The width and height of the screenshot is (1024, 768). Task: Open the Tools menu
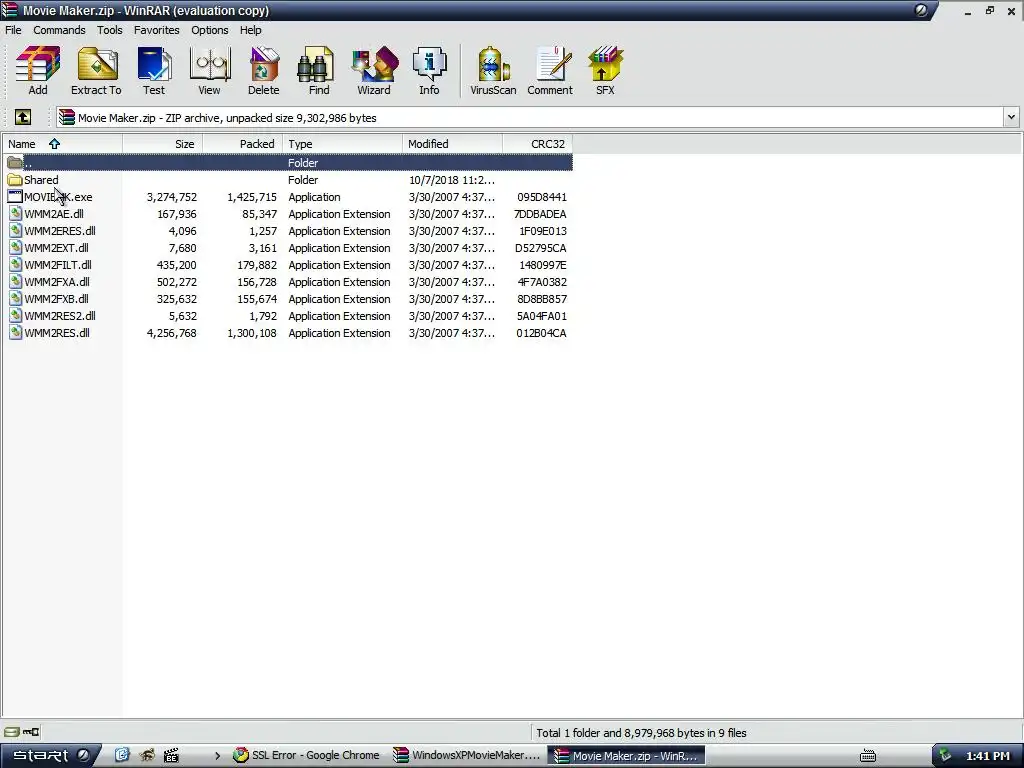[110, 30]
